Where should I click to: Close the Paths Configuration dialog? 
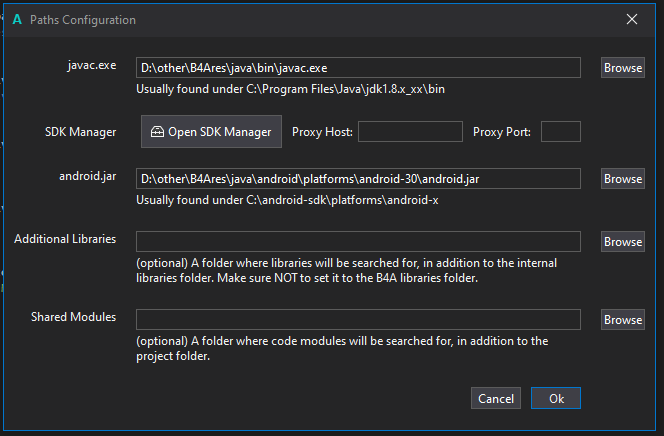tap(631, 19)
